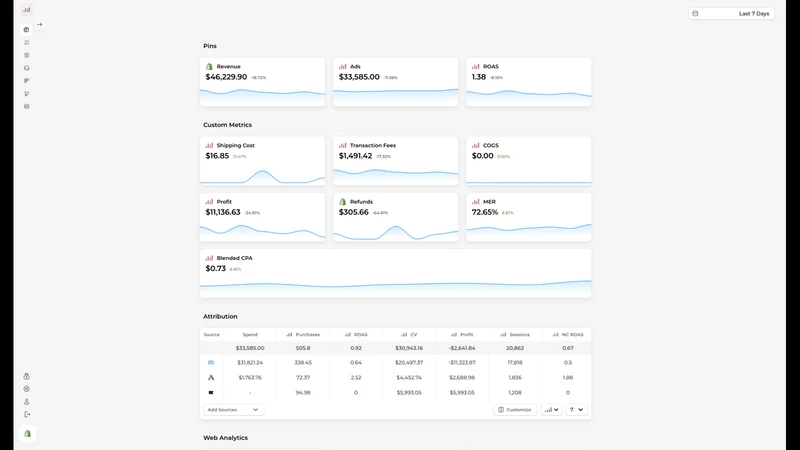The width and height of the screenshot is (800, 450).
Task: Click the log out sidebar icon
Action: (27, 414)
